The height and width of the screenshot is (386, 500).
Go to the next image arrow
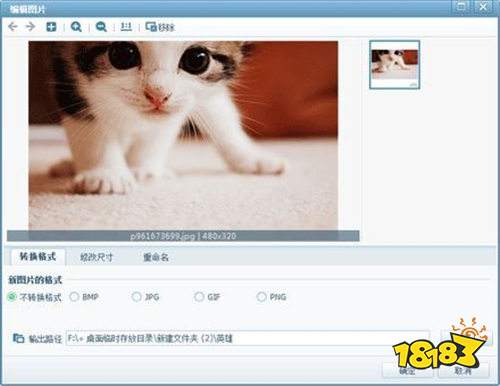(x=30, y=26)
